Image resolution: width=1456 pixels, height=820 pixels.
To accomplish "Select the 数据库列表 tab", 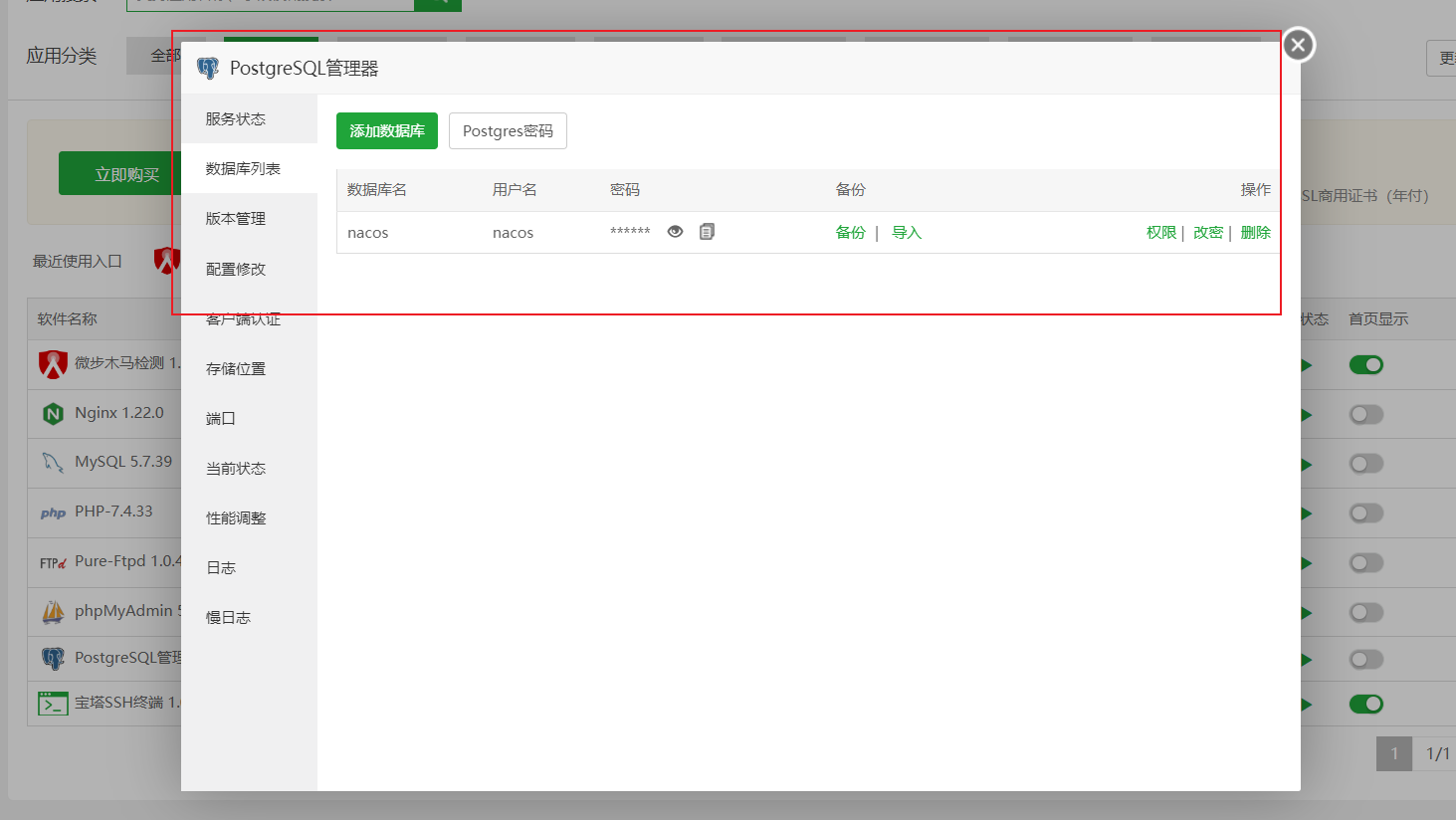I will tap(249, 168).
